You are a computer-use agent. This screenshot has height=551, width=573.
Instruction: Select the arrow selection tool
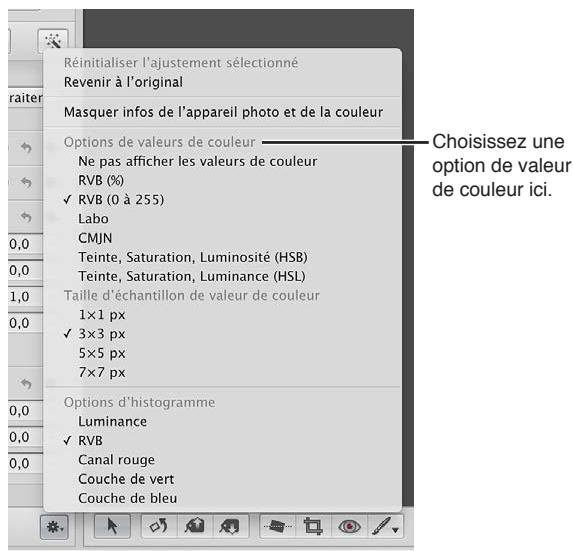point(112,526)
